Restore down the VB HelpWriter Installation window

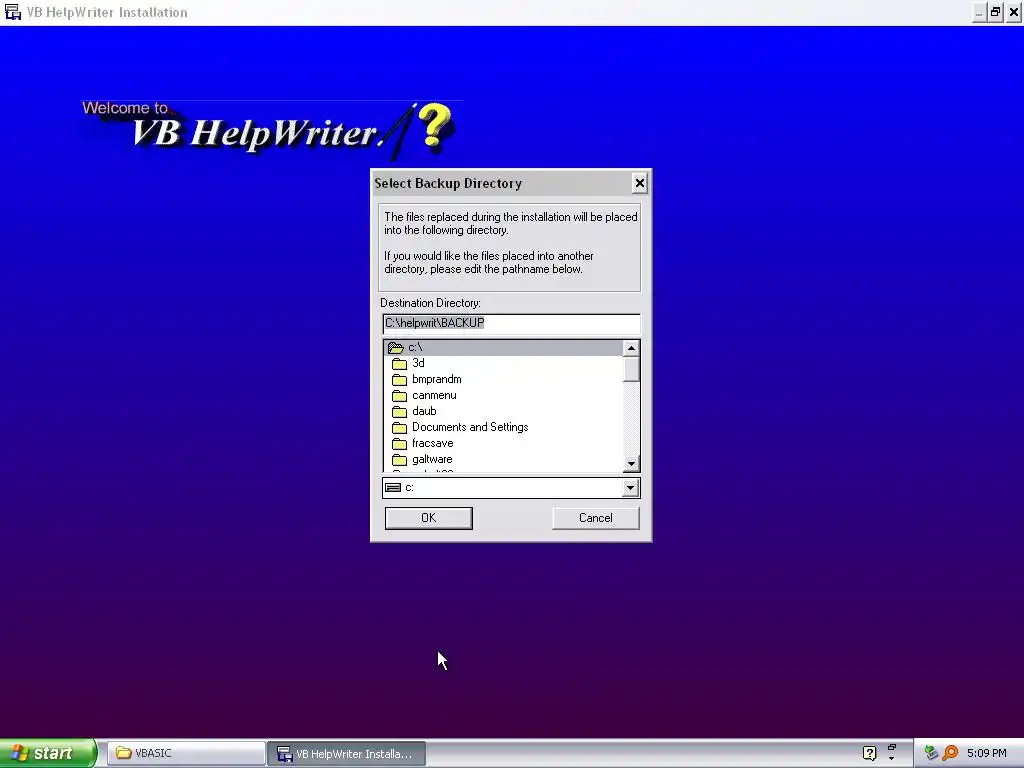tap(995, 12)
